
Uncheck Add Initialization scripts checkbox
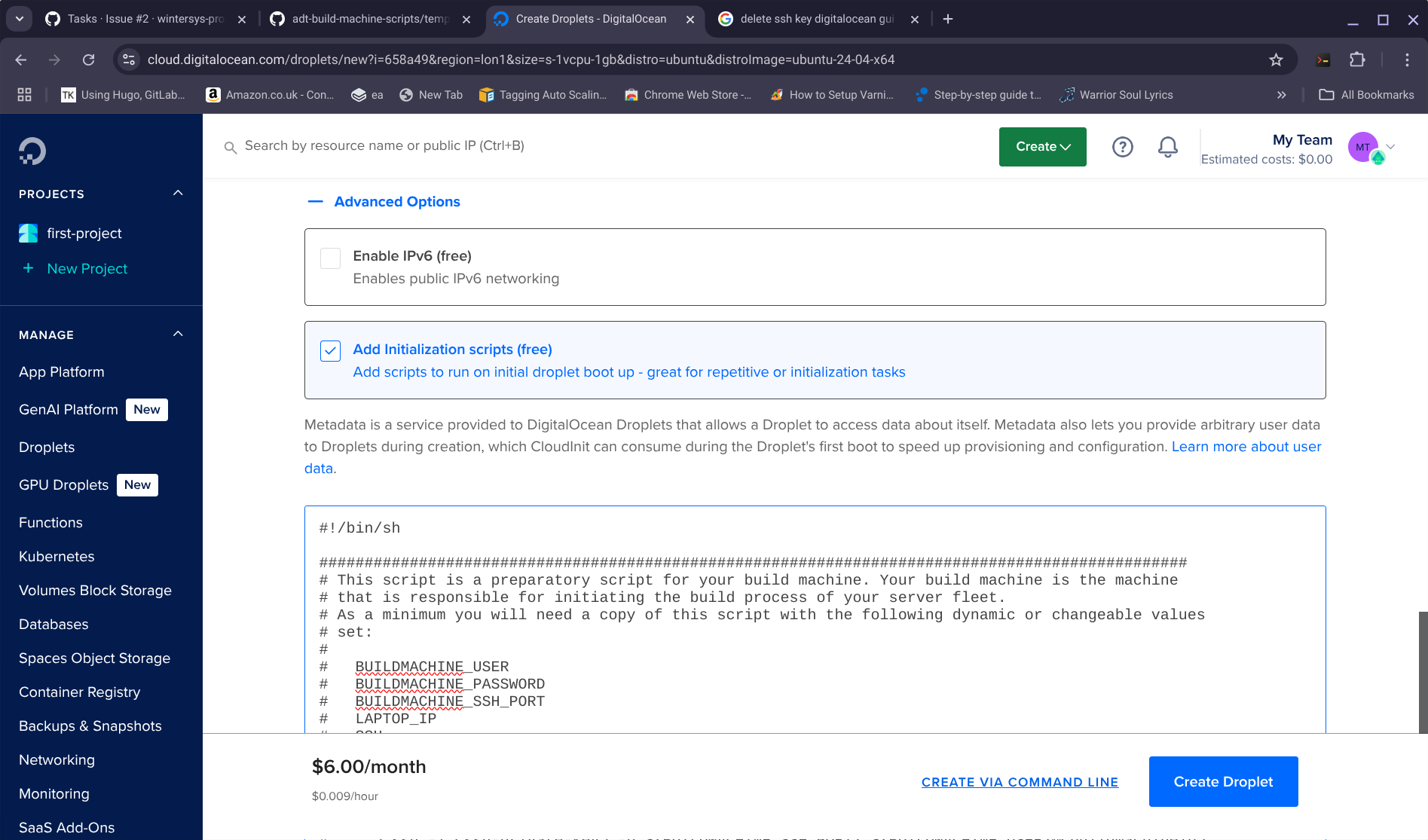pos(330,351)
